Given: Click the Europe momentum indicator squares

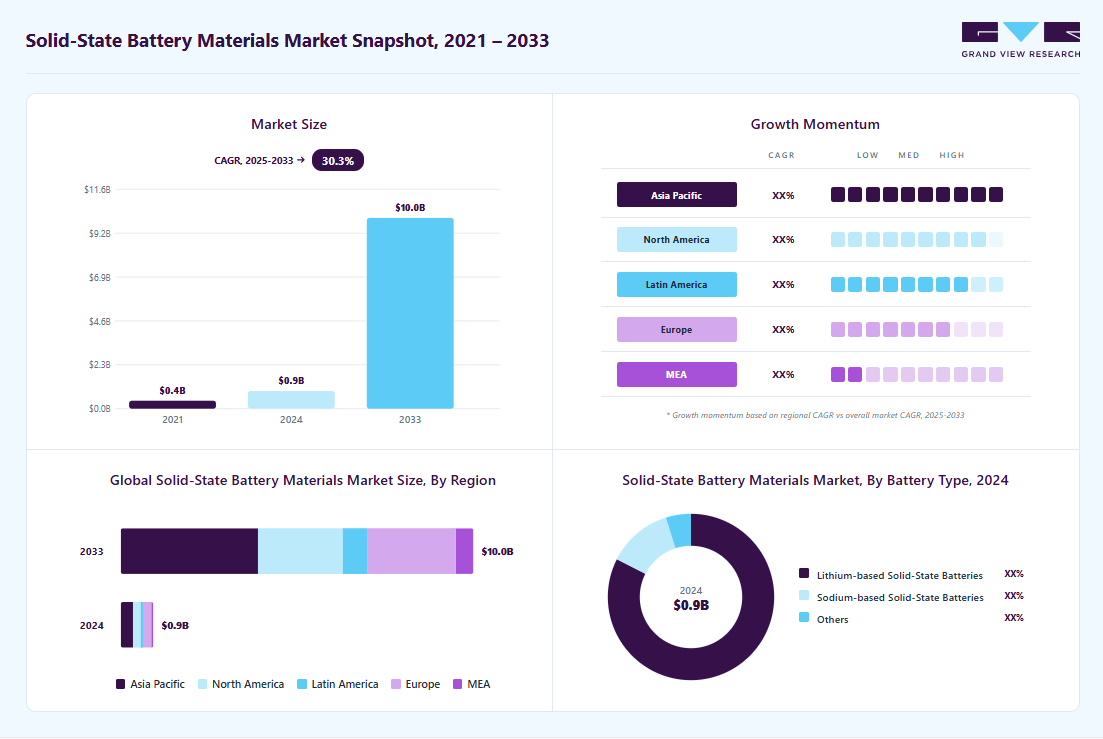Looking at the screenshot, I should [x=917, y=330].
